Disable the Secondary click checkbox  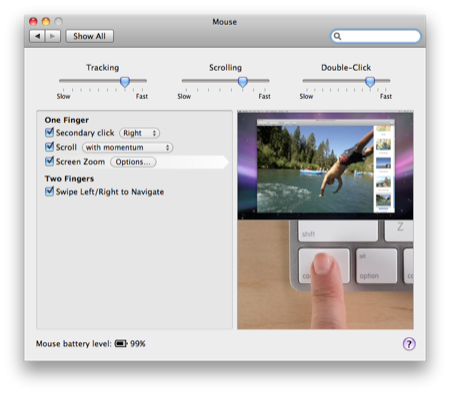[49, 133]
